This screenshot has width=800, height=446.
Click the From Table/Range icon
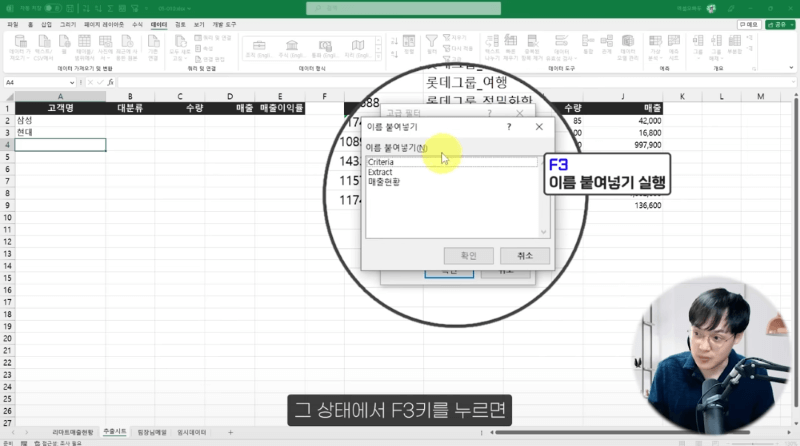(84, 47)
